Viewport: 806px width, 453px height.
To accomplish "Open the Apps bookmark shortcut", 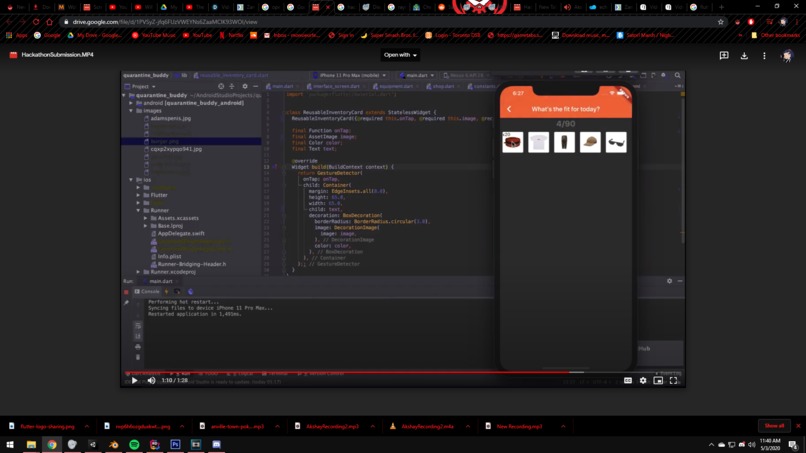I will pyautogui.click(x=16, y=35).
